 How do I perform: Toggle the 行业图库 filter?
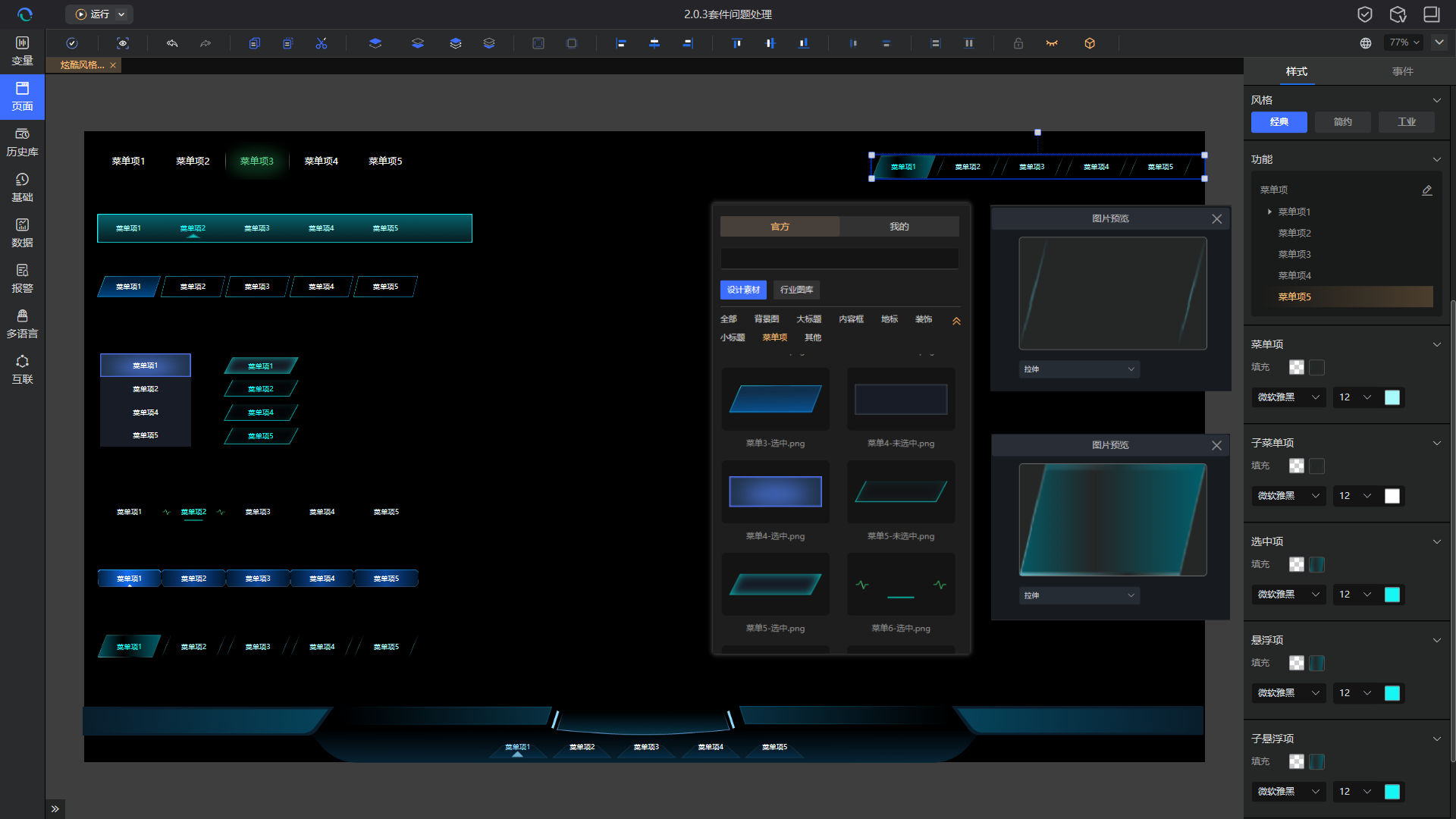click(796, 290)
